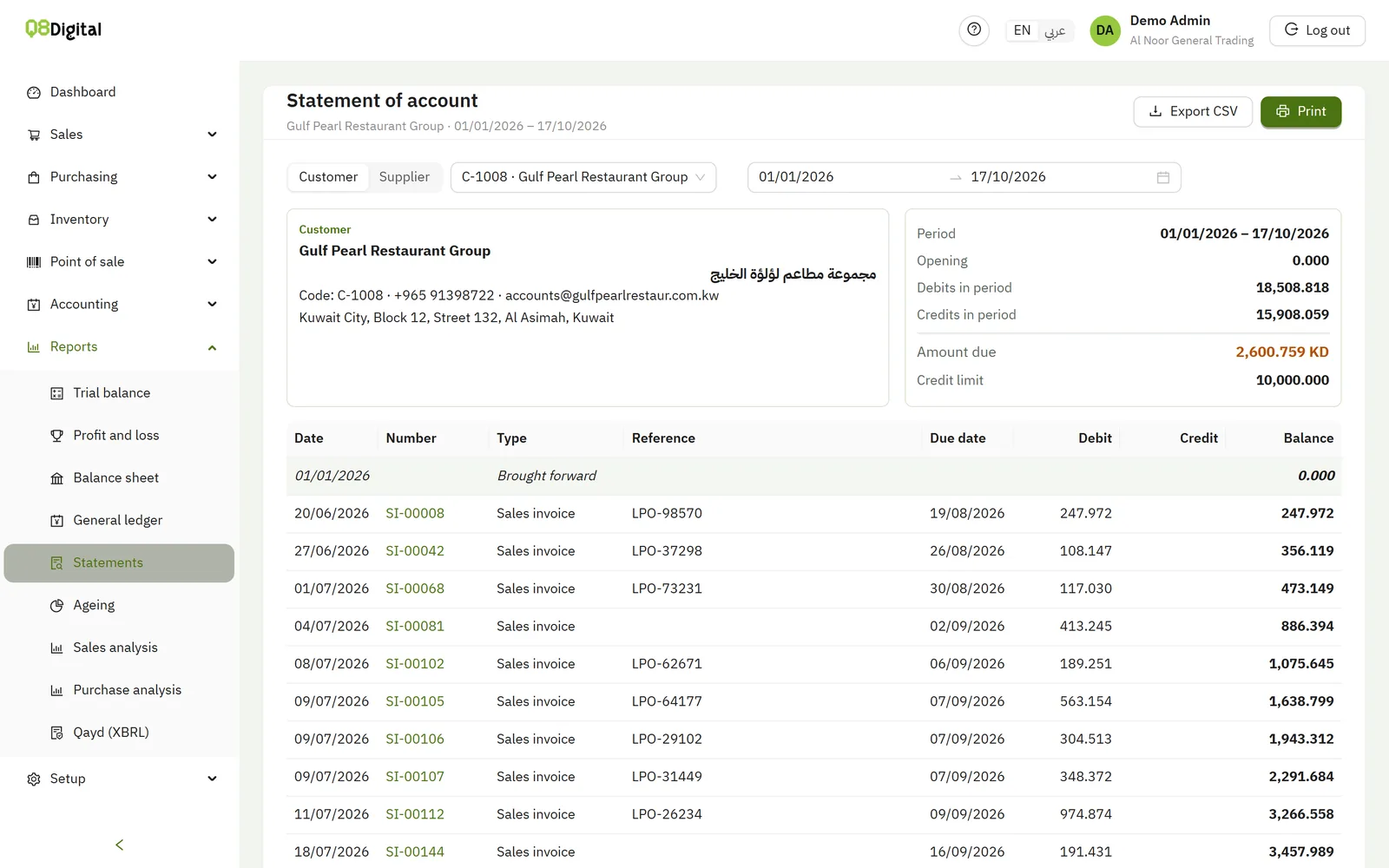Image resolution: width=1389 pixels, height=868 pixels.
Task: Open the Trial balance report
Action: pos(119,393)
